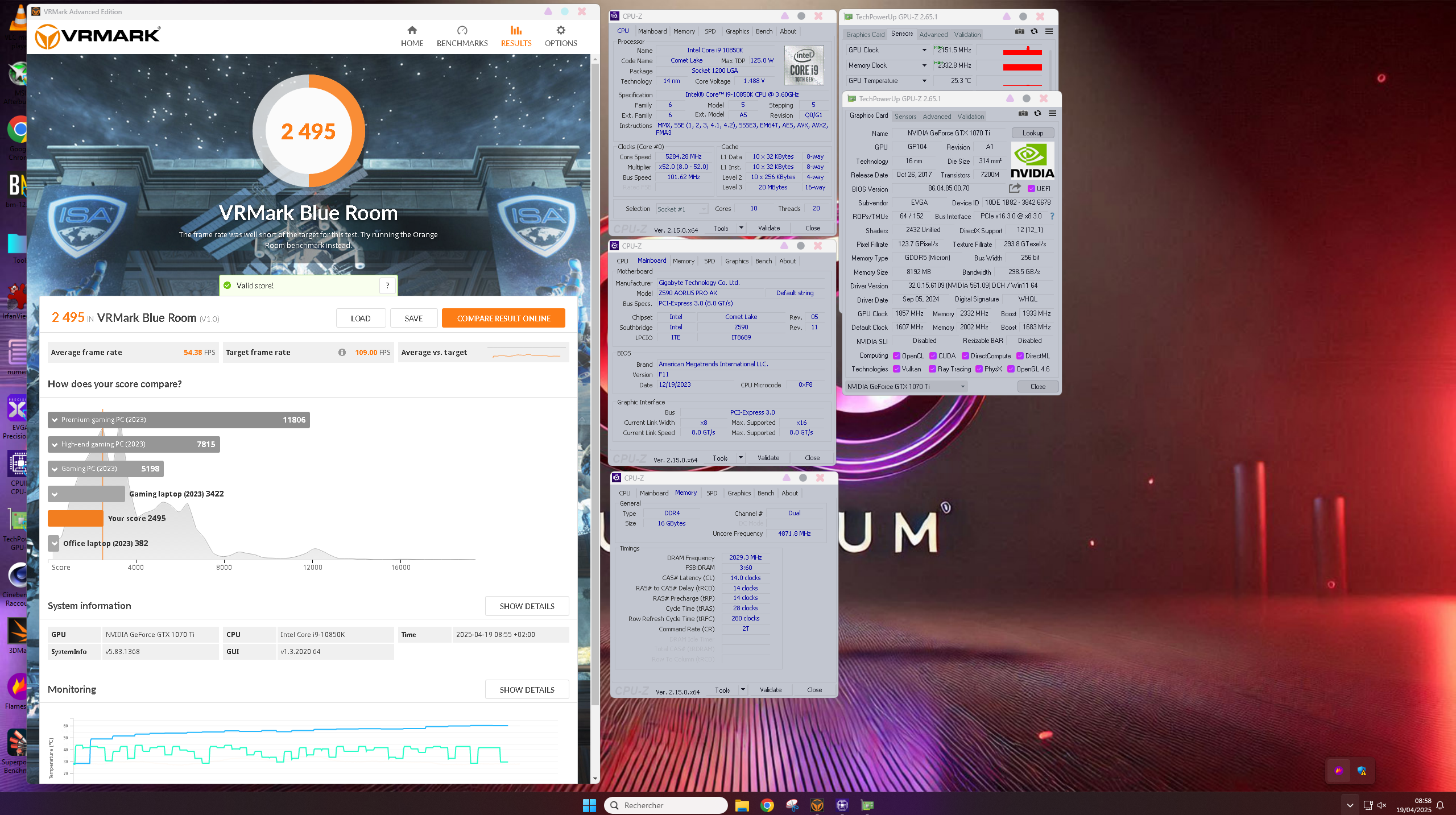1456x815 pixels.
Task: Open GPU selection dropdown NVIDIA GeForce GTX 1070 Ti
Action: click(906, 387)
